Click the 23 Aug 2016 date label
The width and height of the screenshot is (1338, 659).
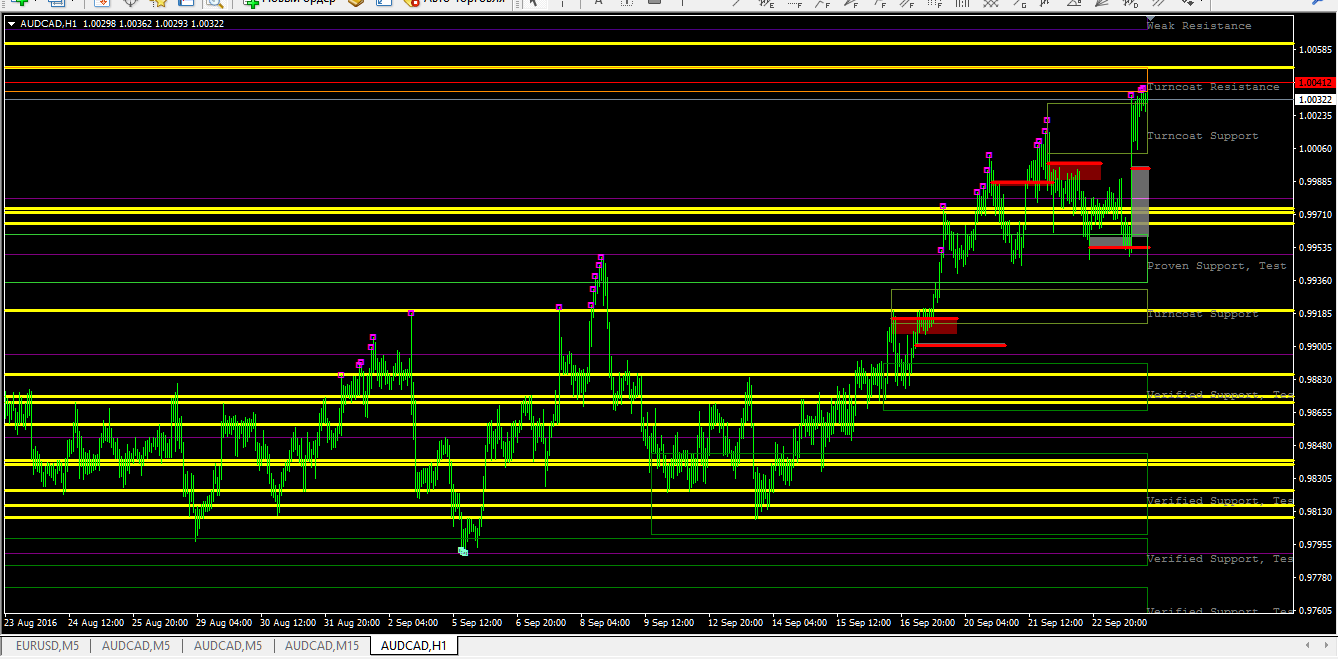(x=31, y=622)
